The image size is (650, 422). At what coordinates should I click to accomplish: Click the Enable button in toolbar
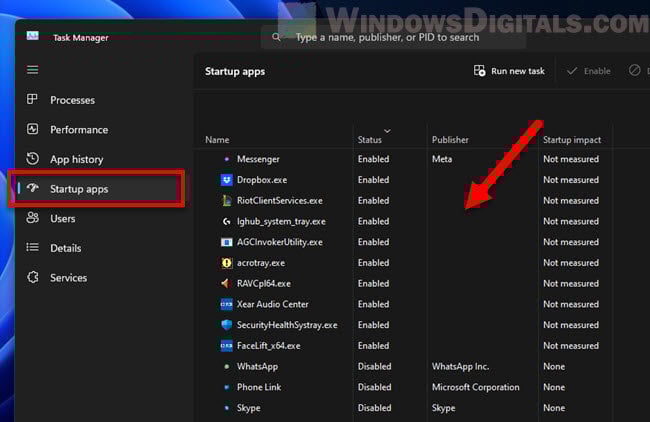tap(589, 71)
